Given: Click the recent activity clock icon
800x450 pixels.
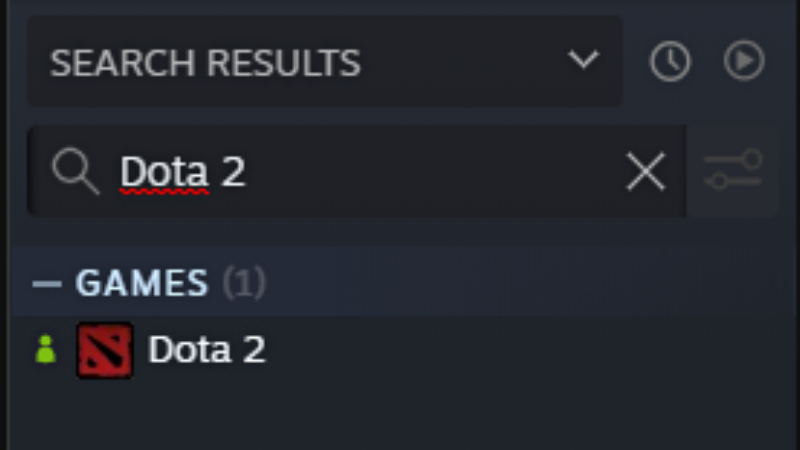Looking at the screenshot, I should pyautogui.click(x=669, y=62).
